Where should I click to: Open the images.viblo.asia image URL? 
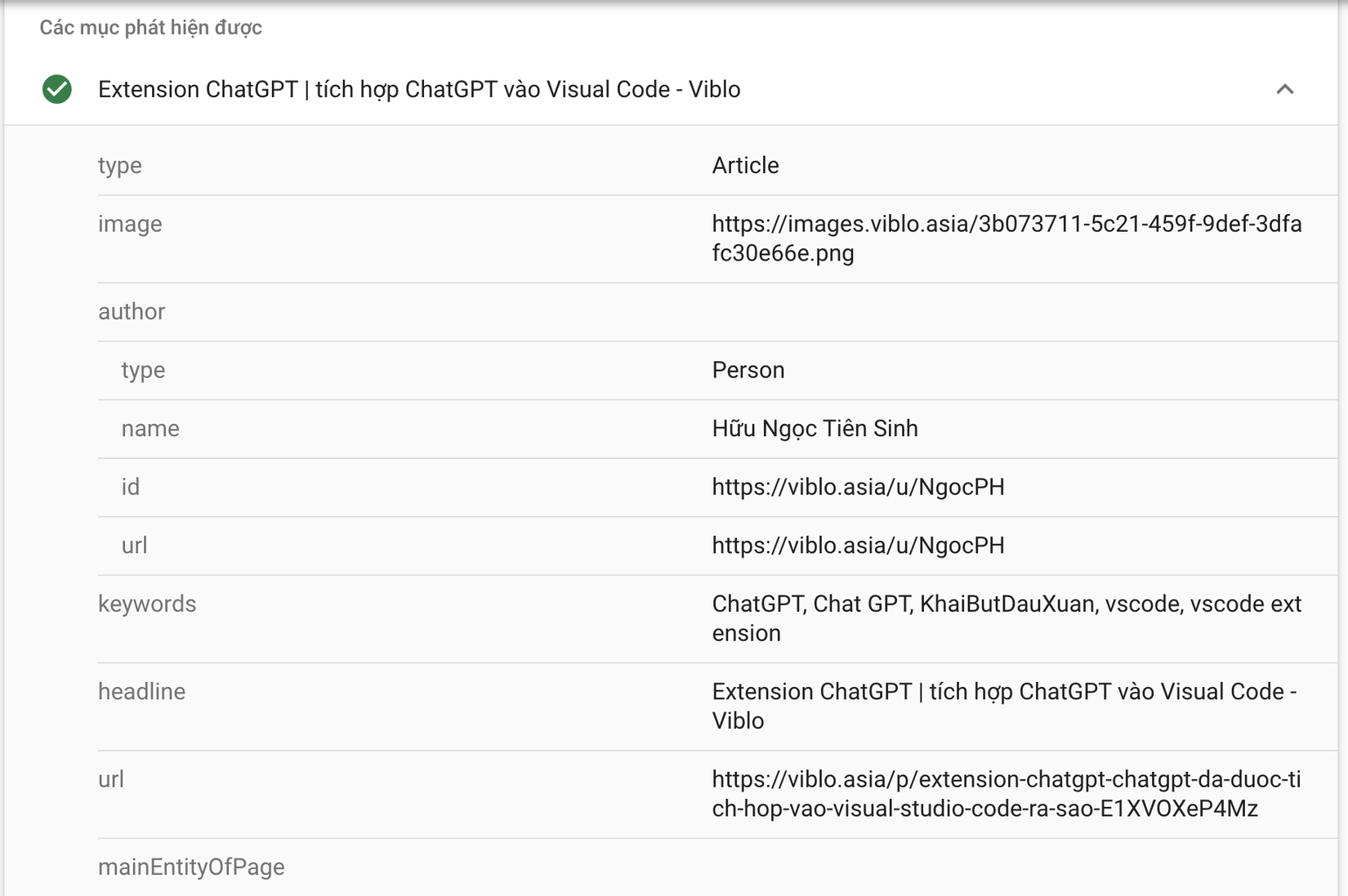pyautogui.click(x=1006, y=238)
